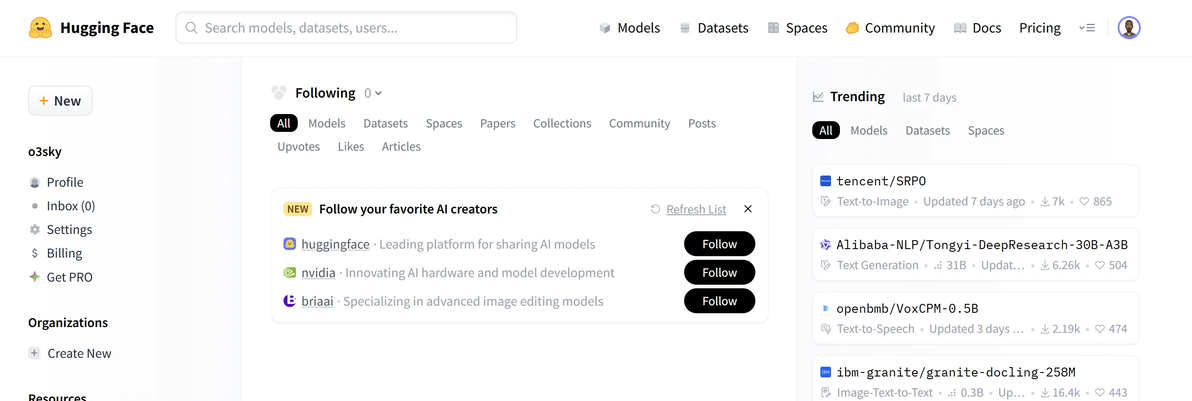This screenshot has height=401, width=1192.
Task: Click the Text-to-Image task icon
Action: tap(826, 202)
